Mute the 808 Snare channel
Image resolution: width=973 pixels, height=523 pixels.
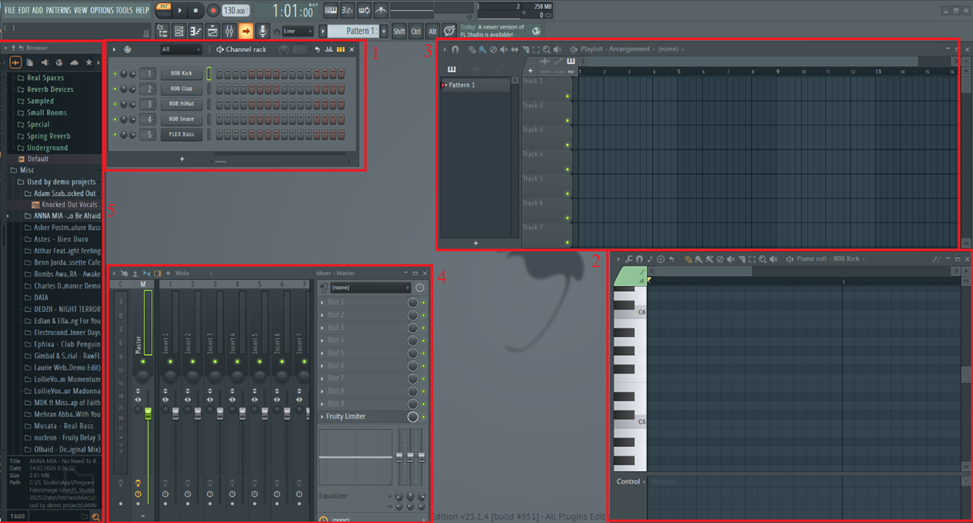point(115,119)
